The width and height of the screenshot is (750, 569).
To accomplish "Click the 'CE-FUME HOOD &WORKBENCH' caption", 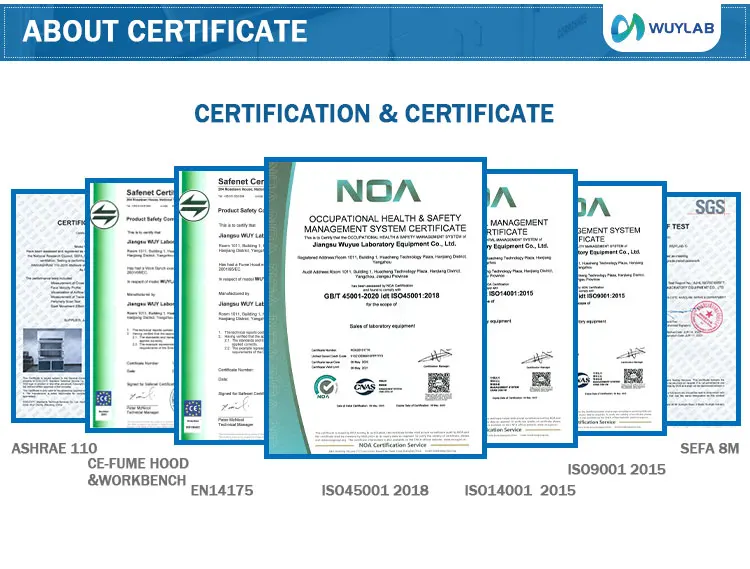I will 138,471.
